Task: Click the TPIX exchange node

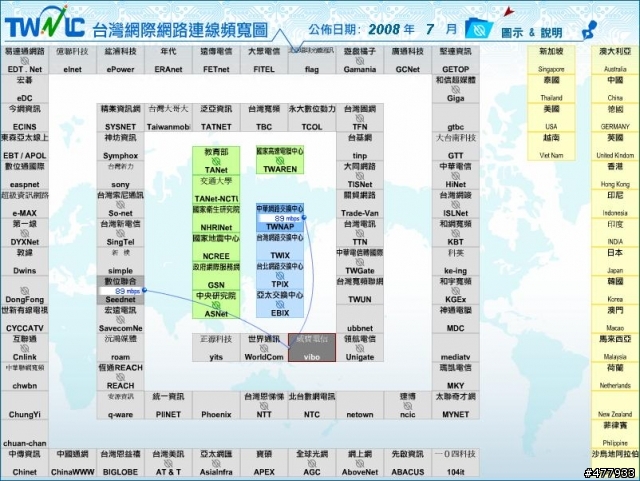Action: pyautogui.click(x=280, y=275)
